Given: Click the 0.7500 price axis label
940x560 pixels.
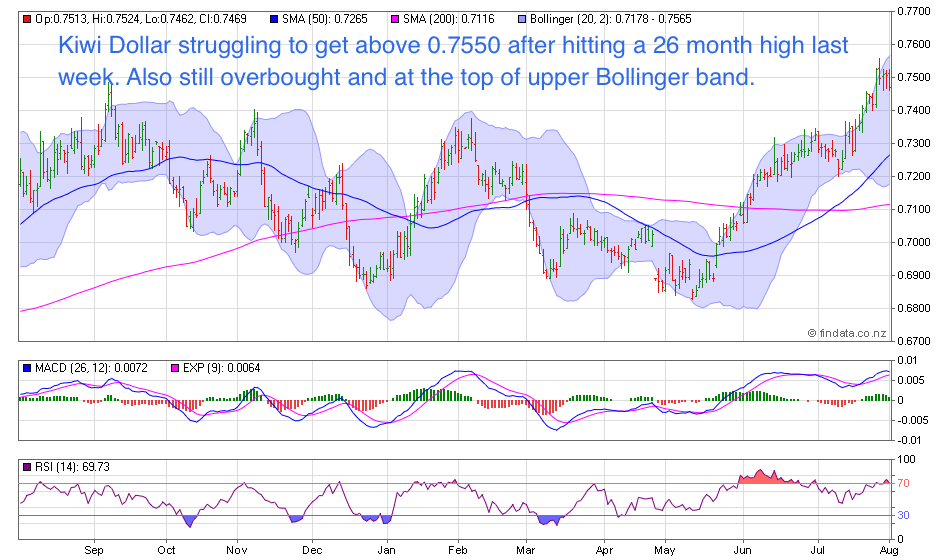Looking at the screenshot, I should [914, 77].
